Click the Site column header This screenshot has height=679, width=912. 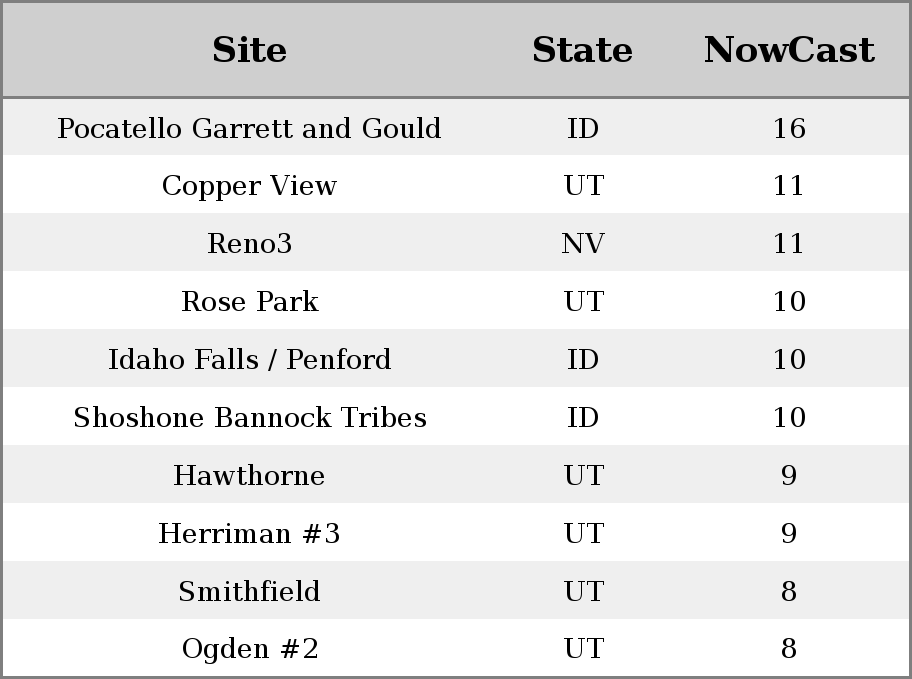pyautogui.click(x=249, y=50)
